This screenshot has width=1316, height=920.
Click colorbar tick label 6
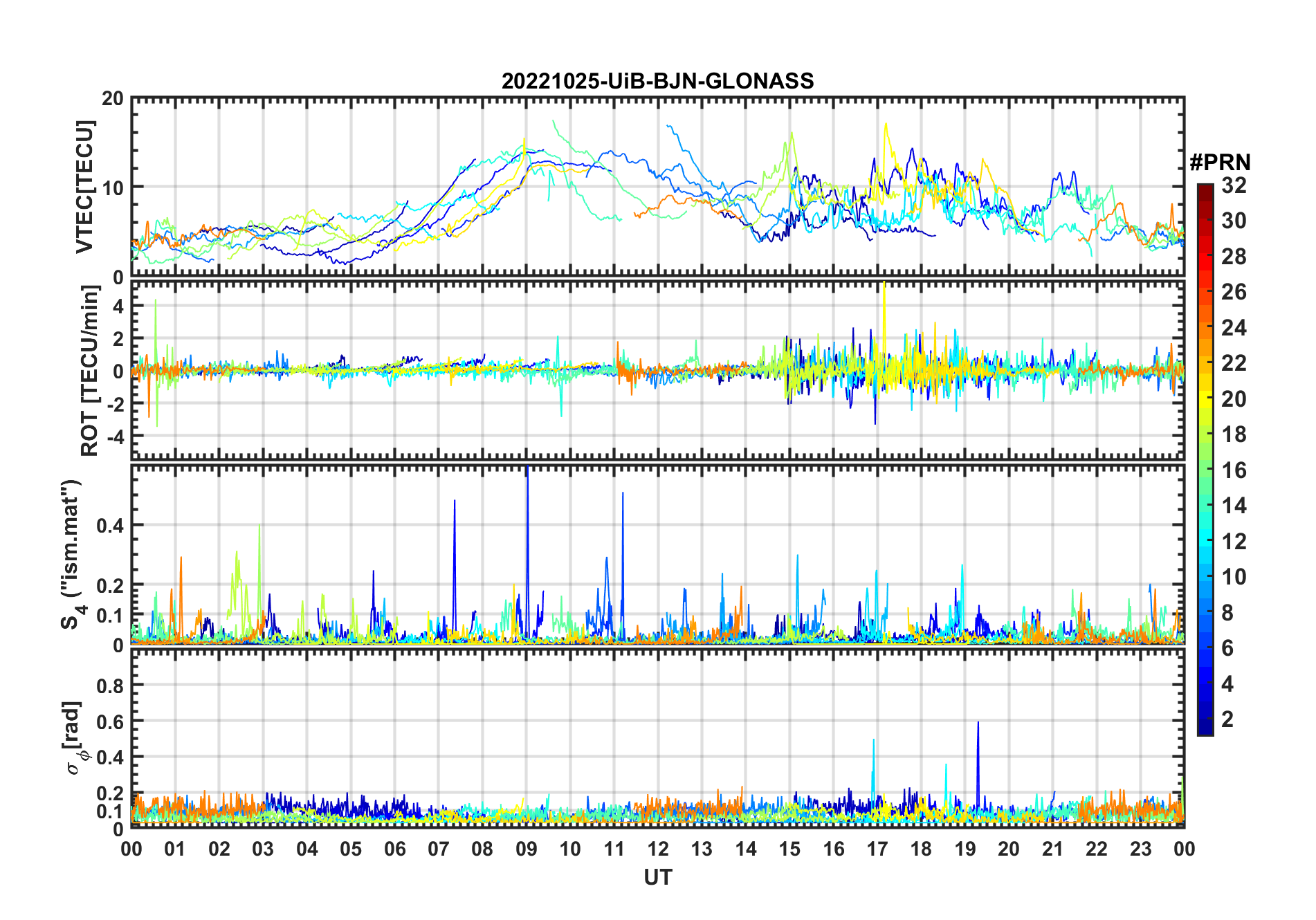pyautogui.click(x=1227, y=648)
